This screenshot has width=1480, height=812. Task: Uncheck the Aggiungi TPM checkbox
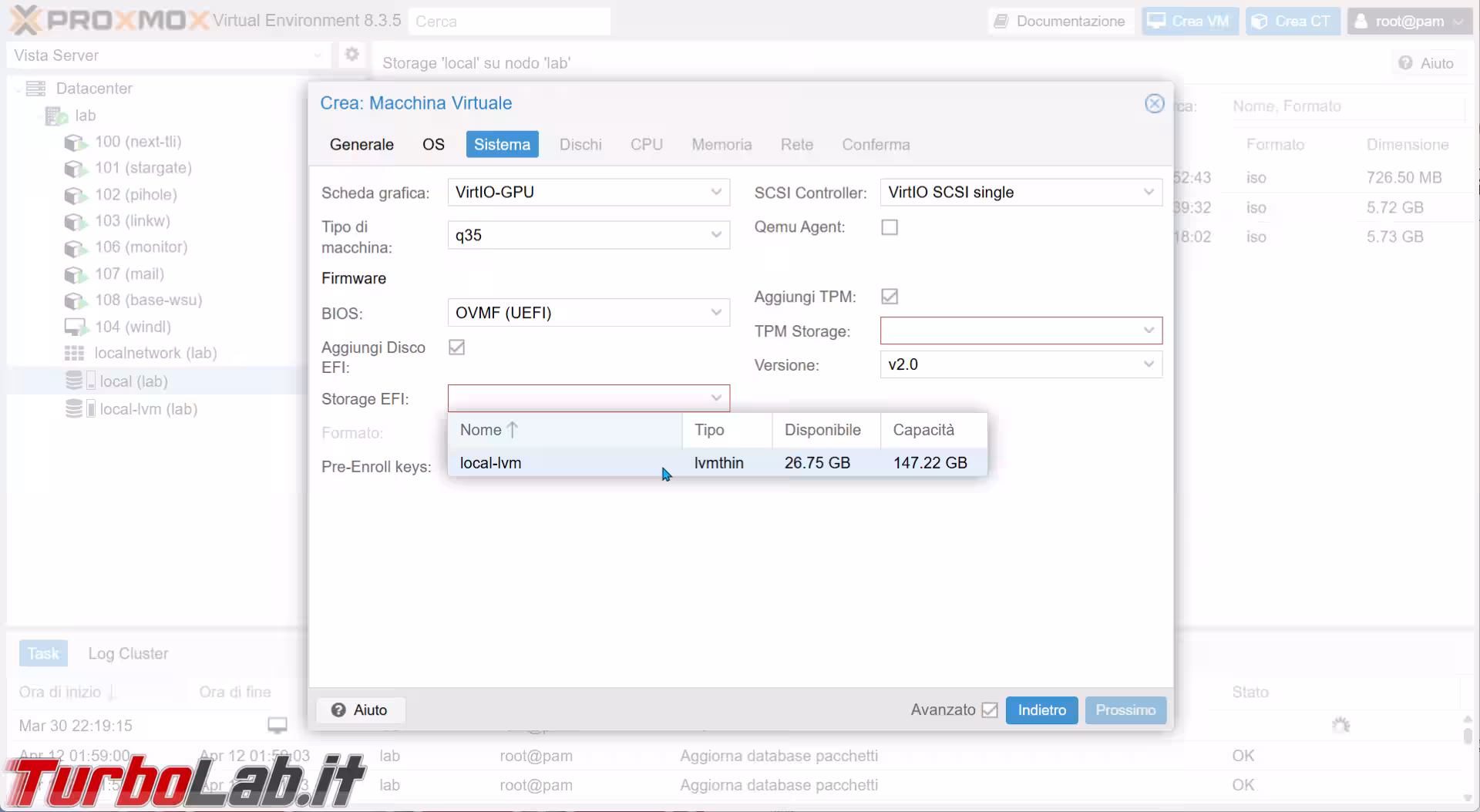click(890, 297)
